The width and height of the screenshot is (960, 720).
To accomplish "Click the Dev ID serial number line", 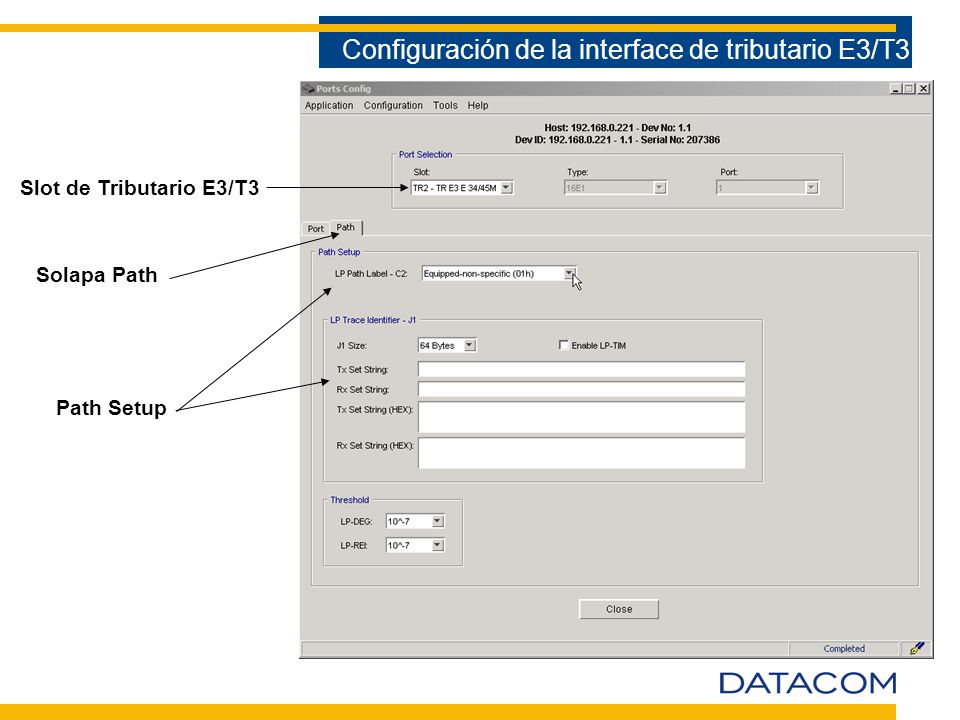I will 617,140.
